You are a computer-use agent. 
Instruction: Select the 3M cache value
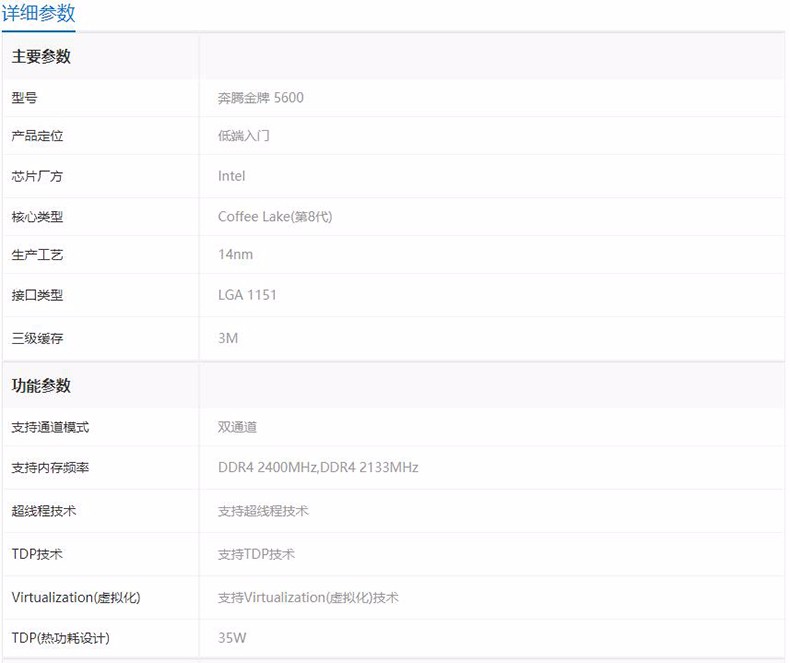click(x=228, y=338)
